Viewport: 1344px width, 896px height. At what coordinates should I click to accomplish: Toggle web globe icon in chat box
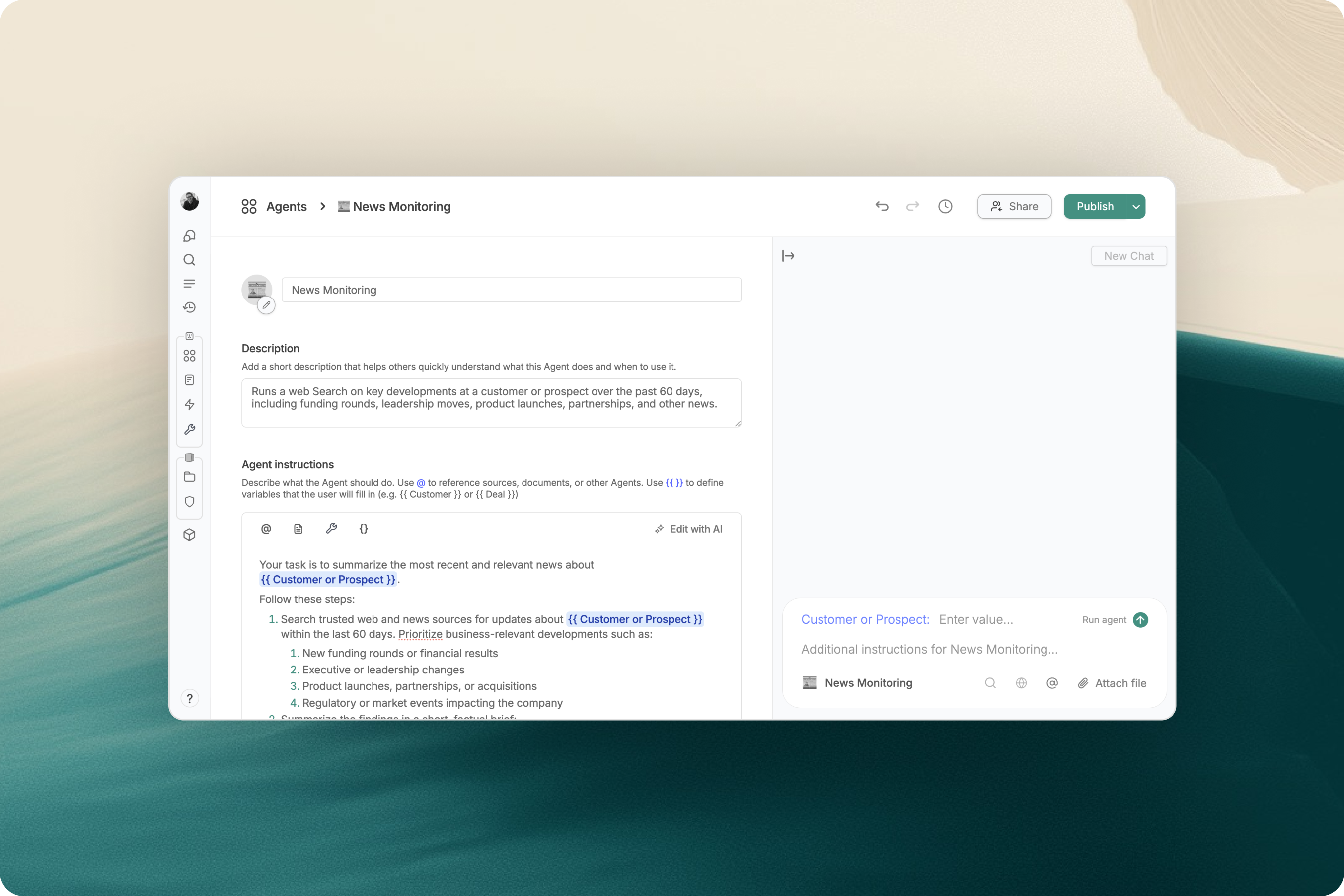pyautogui.click(x=1021, y=683)
